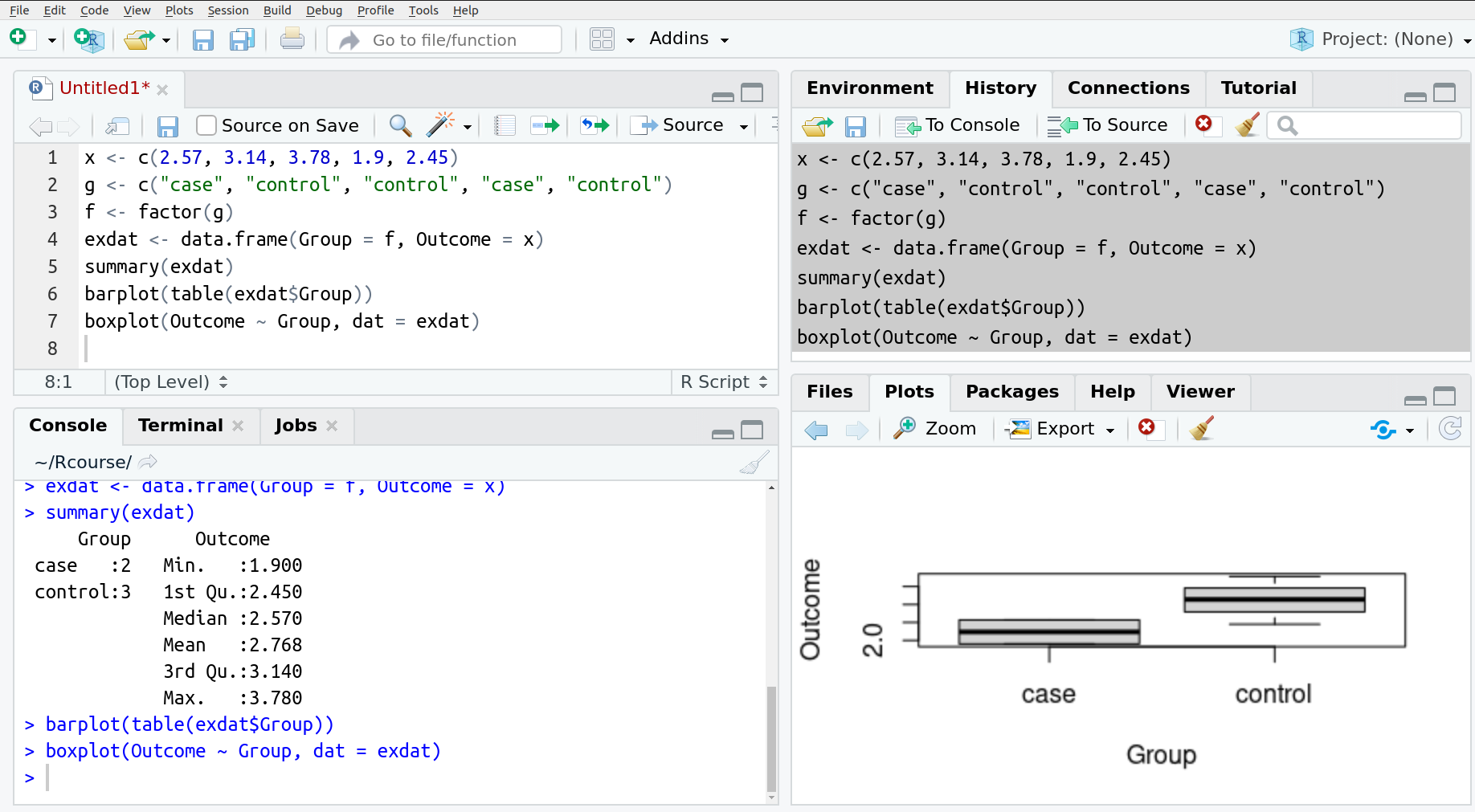Save the command history
Viewport: 1475px width, 812px height.
(x=856, y=125)
